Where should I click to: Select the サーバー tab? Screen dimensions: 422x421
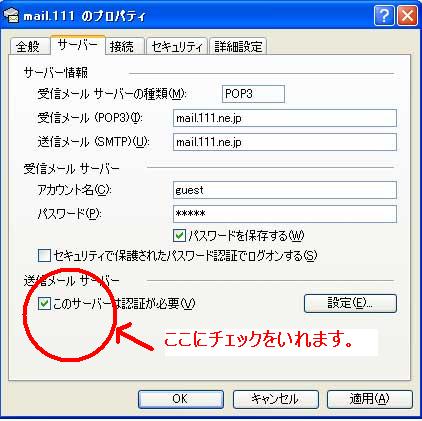coord(78,45)
